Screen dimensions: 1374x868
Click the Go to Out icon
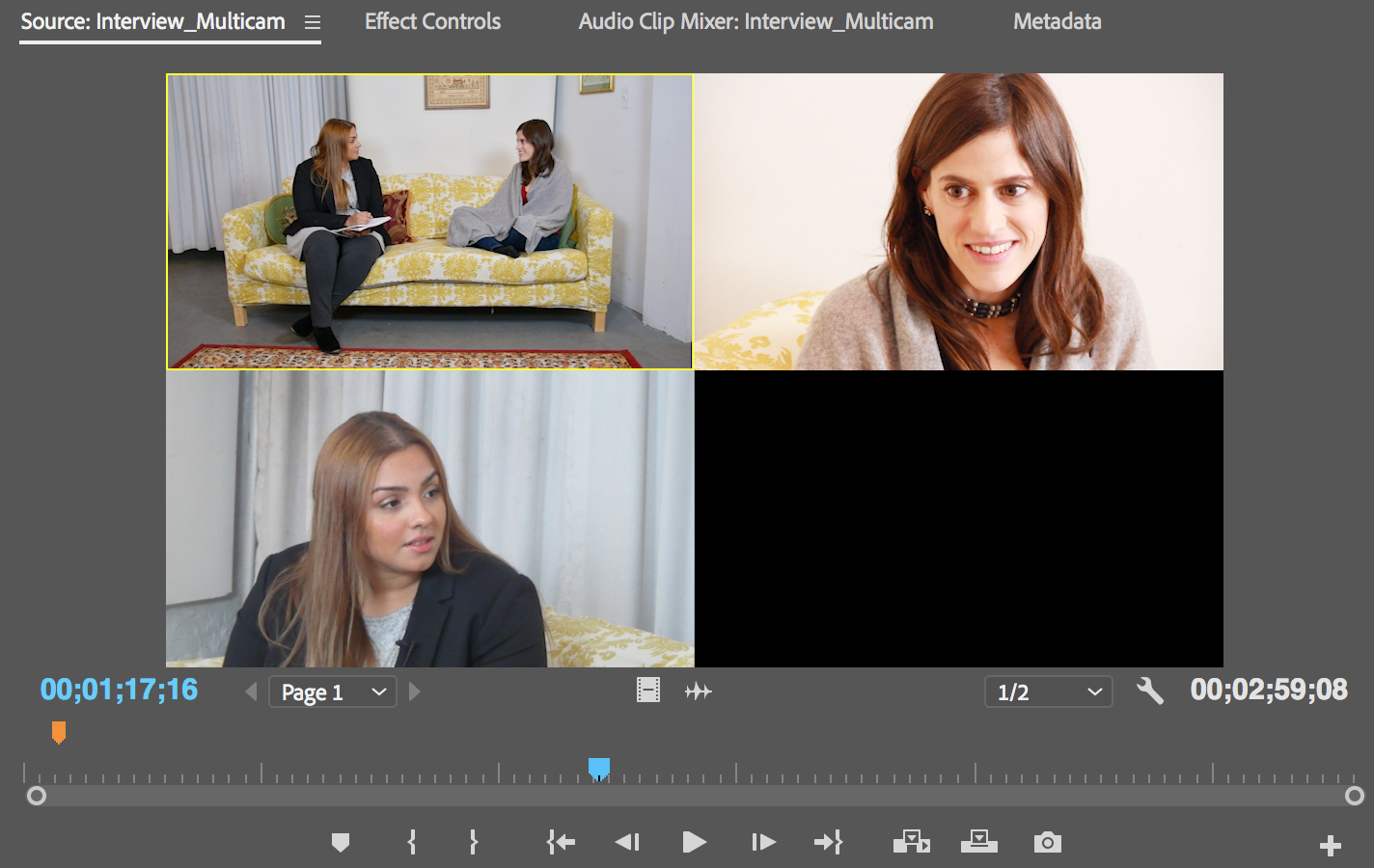pos(828,843)
